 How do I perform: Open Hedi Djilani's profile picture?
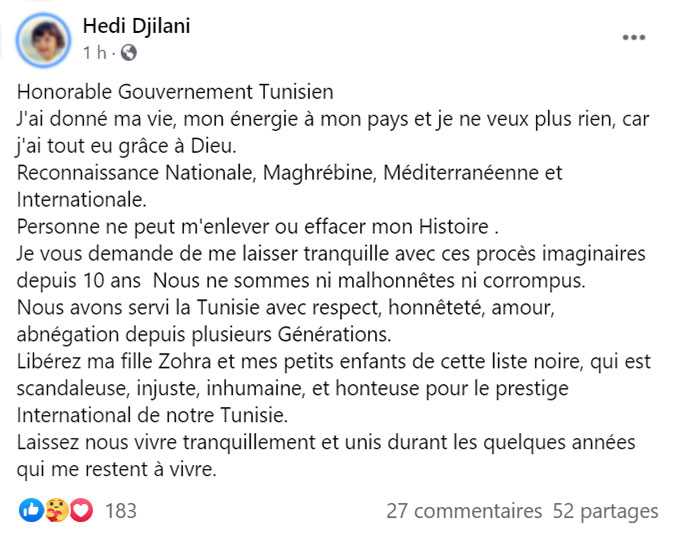pyautogui.click(x=43, y=40)
